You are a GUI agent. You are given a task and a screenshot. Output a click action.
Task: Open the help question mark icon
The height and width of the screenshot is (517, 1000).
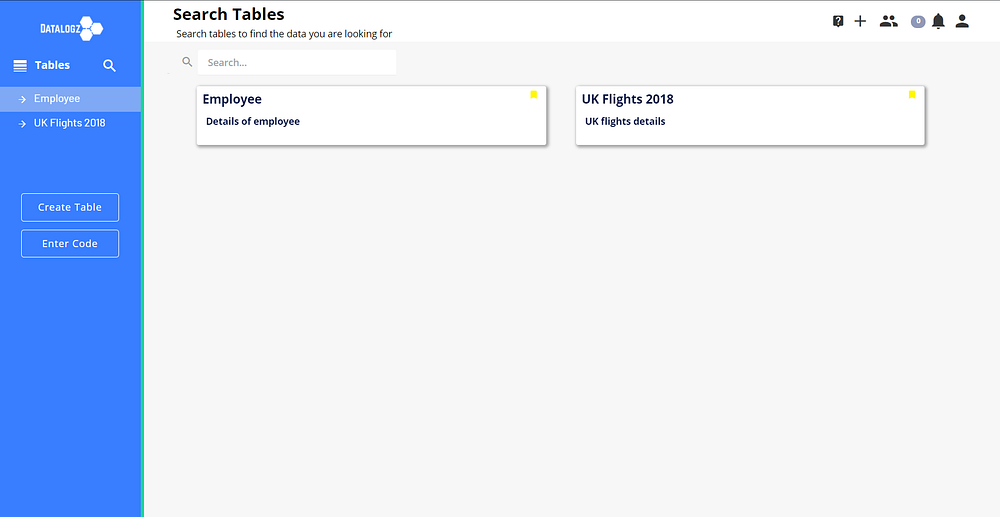pos(838,21)
